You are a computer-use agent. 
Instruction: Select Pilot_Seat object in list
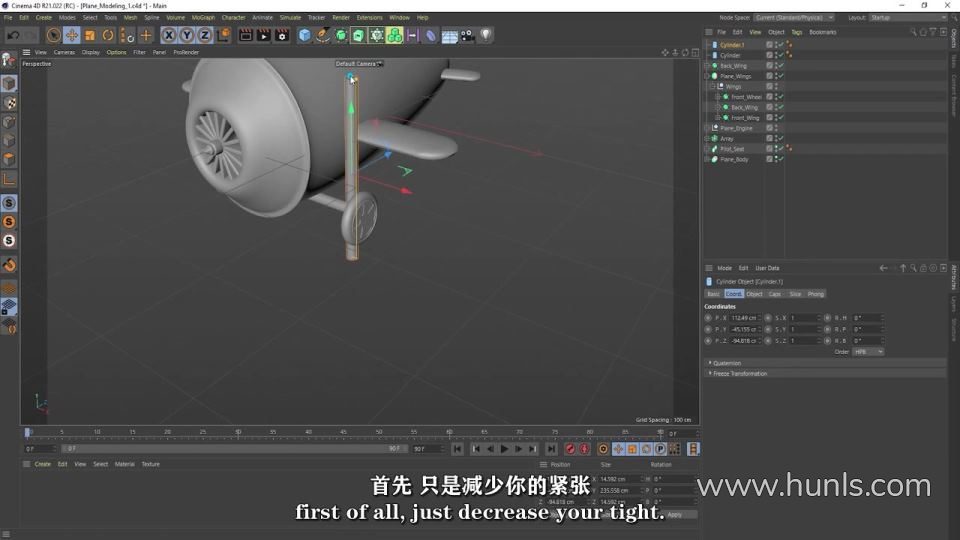(732, 149)
